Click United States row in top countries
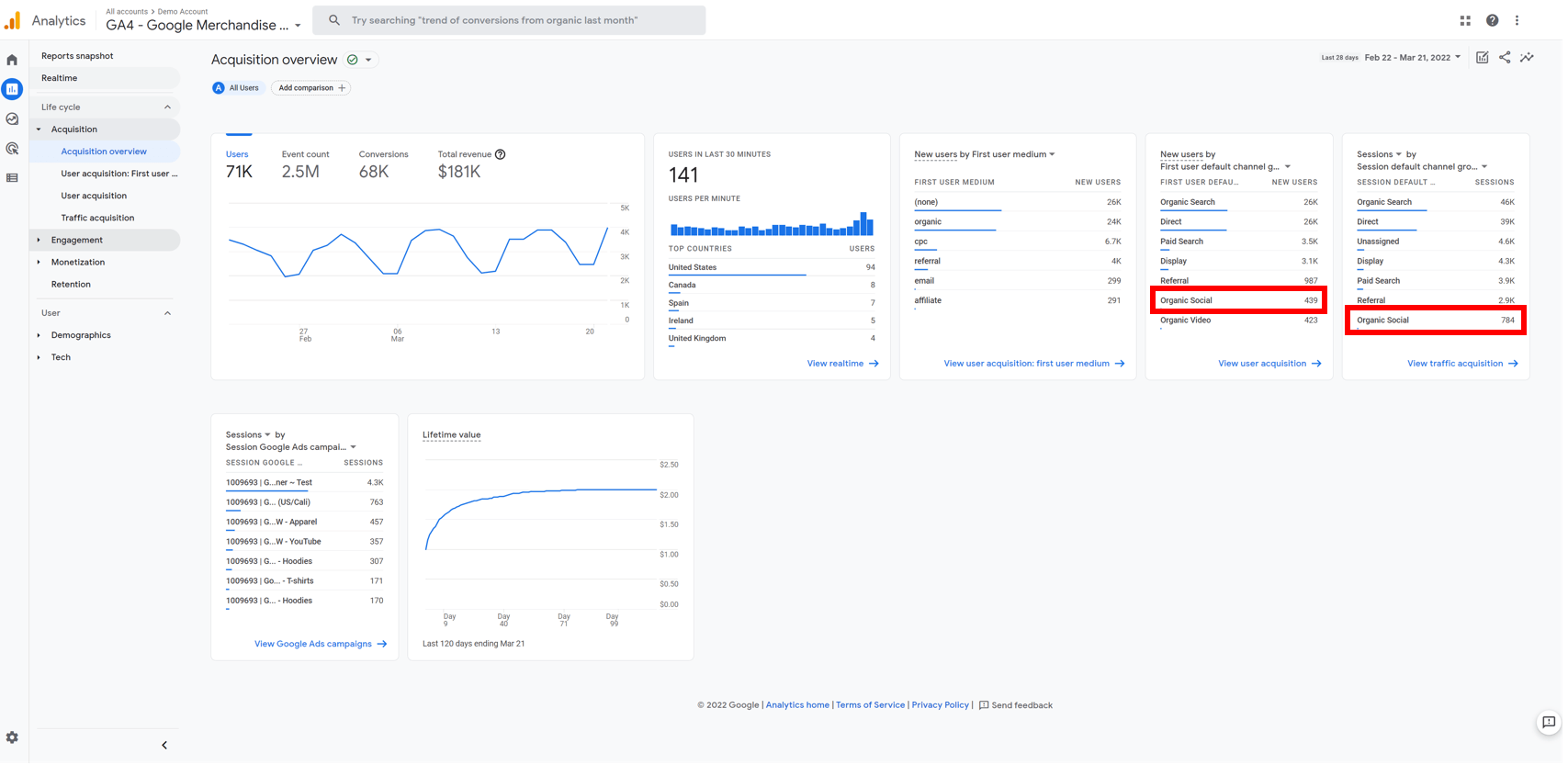The height and width of the screenshot is (765, 1568). [x=772, y=267]
